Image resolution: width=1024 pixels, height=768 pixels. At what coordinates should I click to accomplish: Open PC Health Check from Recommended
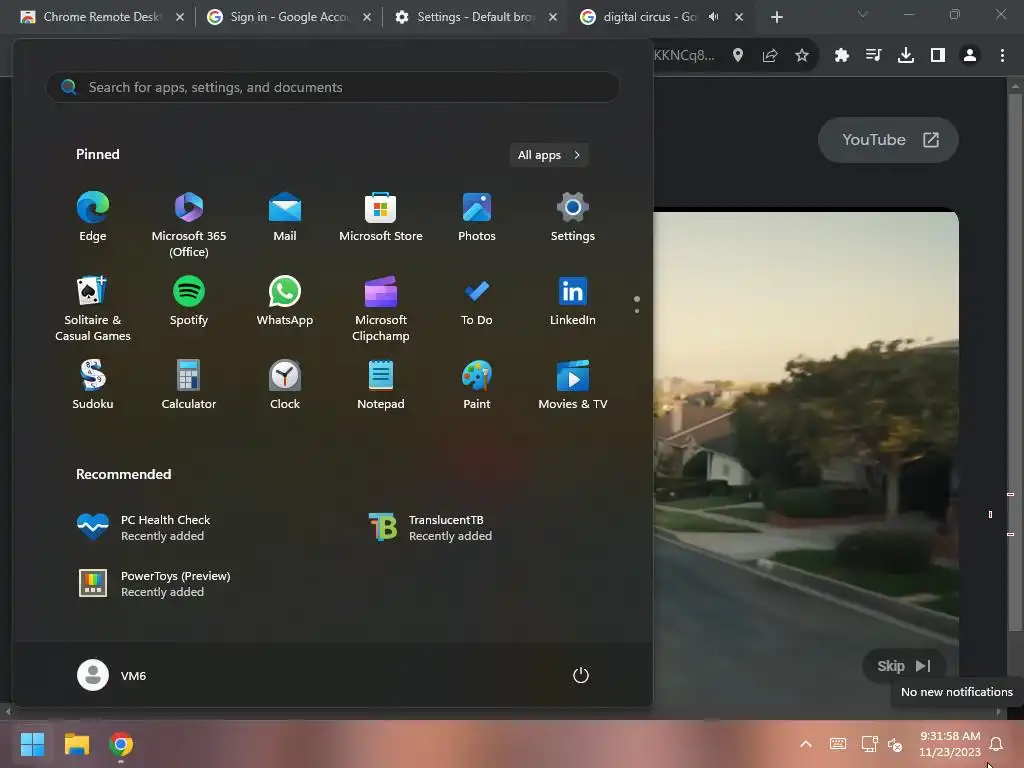coord(144,527)
